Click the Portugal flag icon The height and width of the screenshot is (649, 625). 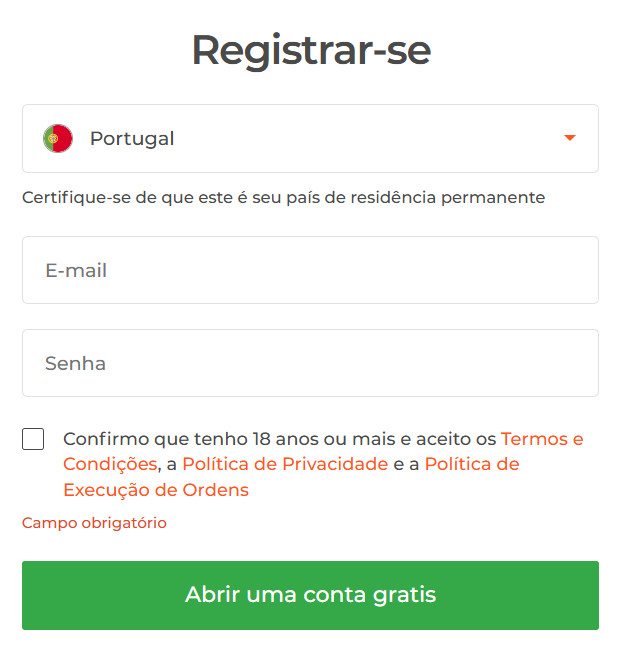[58, 139]
